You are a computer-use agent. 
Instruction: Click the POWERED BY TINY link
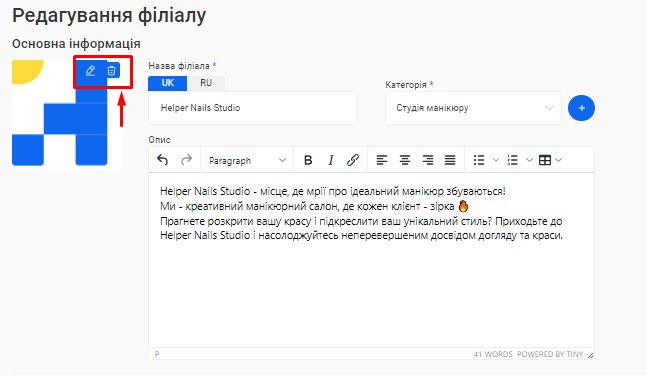pos(550,354)
